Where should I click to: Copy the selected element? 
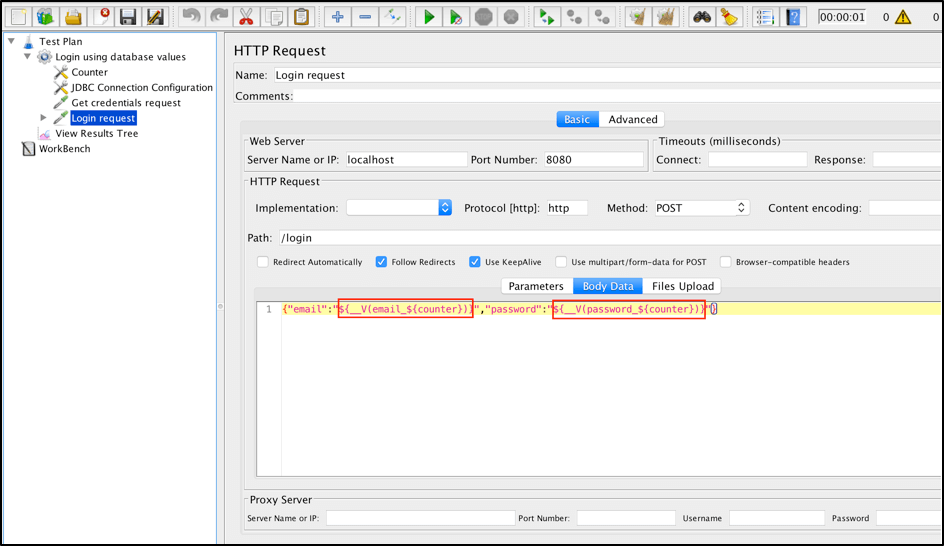click(x=275, y=16)
